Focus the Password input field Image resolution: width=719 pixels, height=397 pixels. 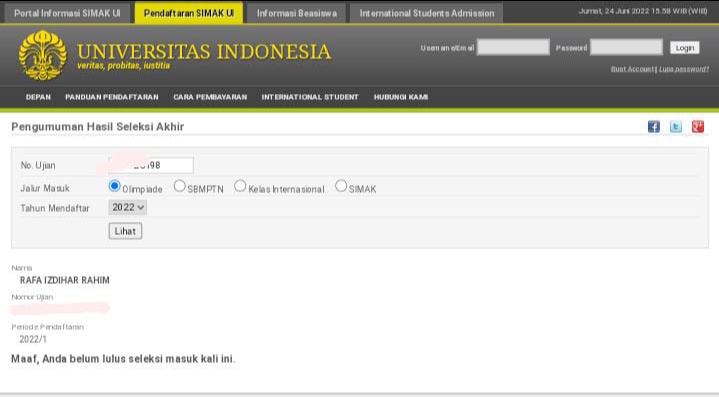pos(626,47)
